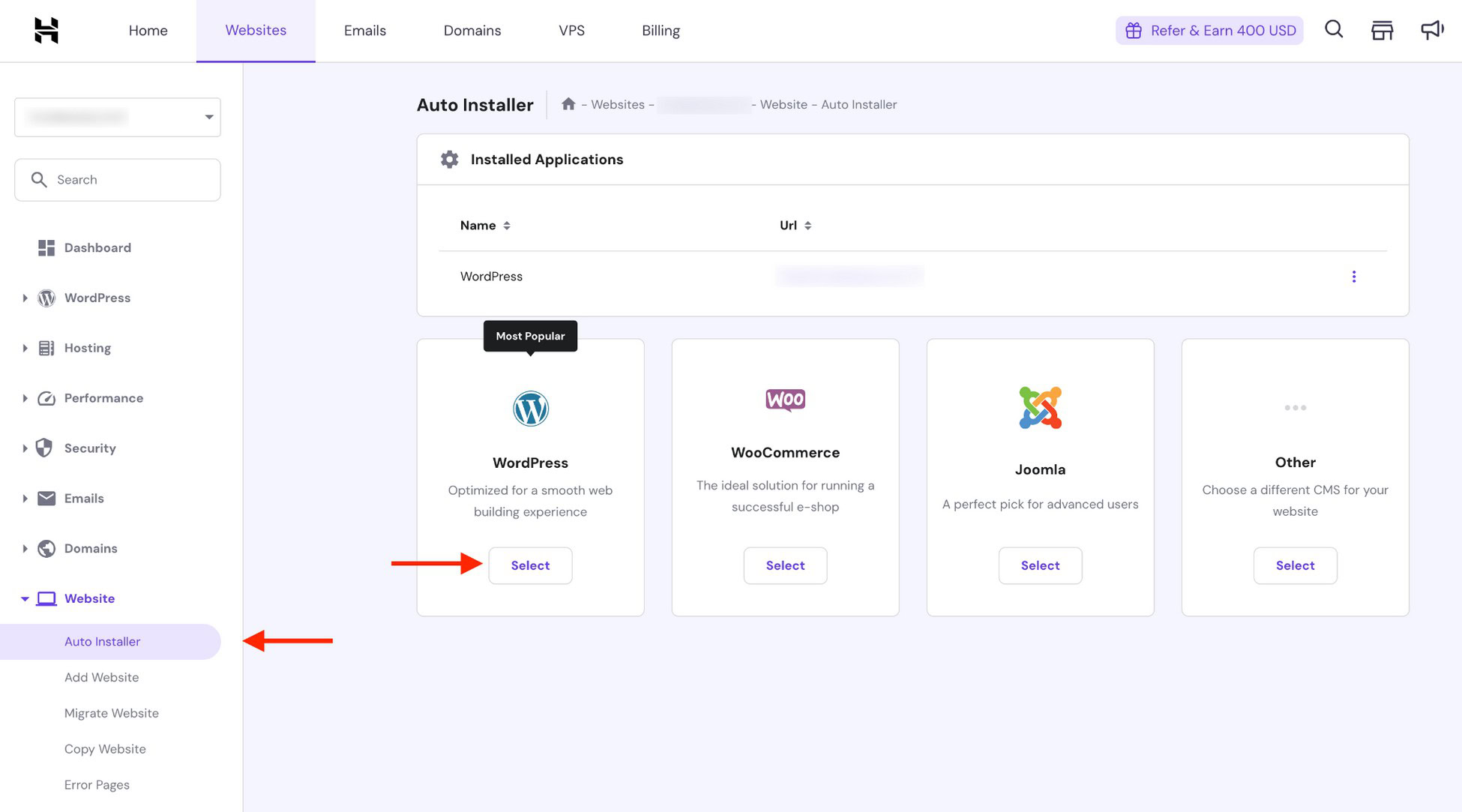Select WordPress for installation
The width and height of the screenshot is (1462, 812).
coord(531,565)
